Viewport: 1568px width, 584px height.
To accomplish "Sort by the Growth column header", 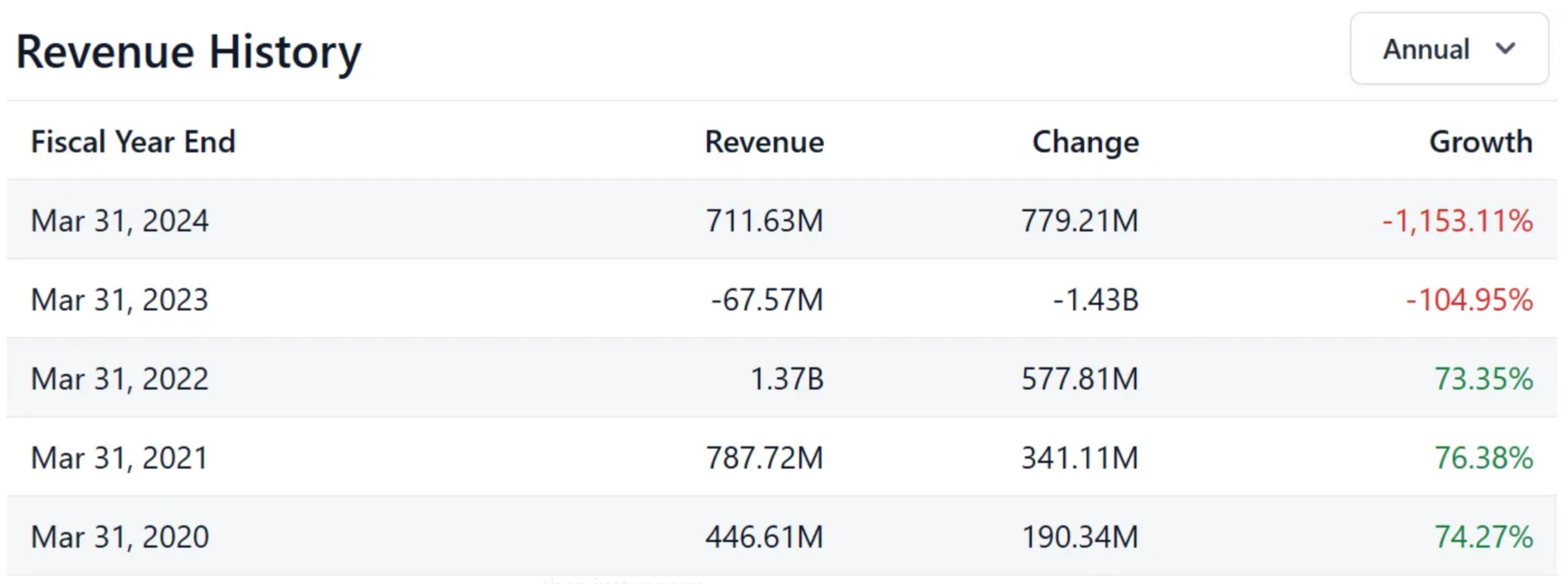I will point(1481,142).
